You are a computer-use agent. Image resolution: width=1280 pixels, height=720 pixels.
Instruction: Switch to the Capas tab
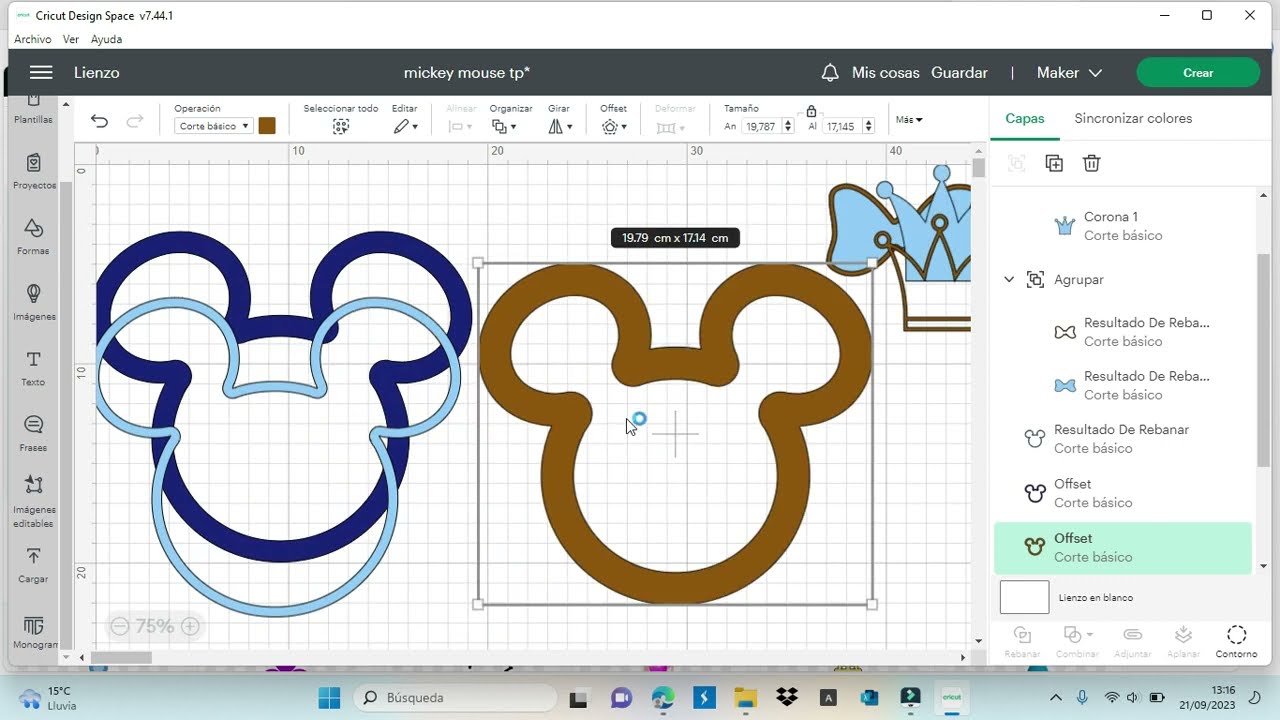tap(1025, 118)
